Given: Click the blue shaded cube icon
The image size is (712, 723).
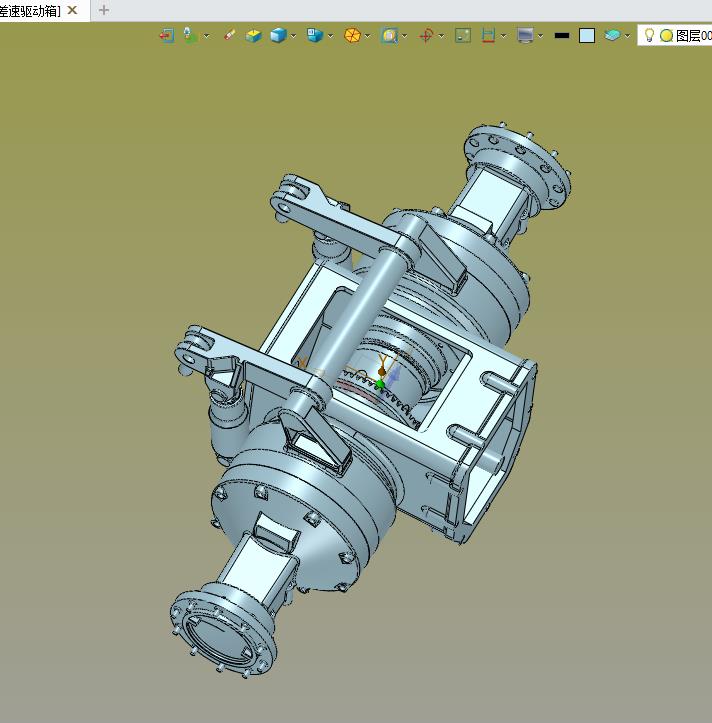Looking at the screenshot, I should (278, 35).
